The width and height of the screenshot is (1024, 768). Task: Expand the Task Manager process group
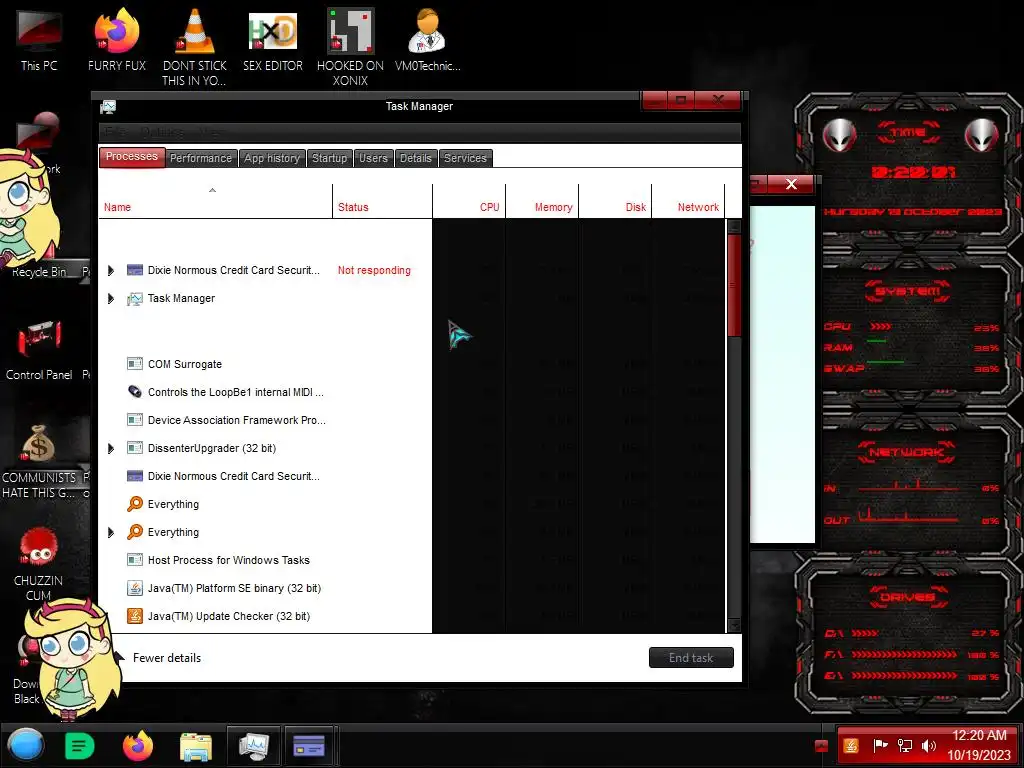tap(111, 298)
